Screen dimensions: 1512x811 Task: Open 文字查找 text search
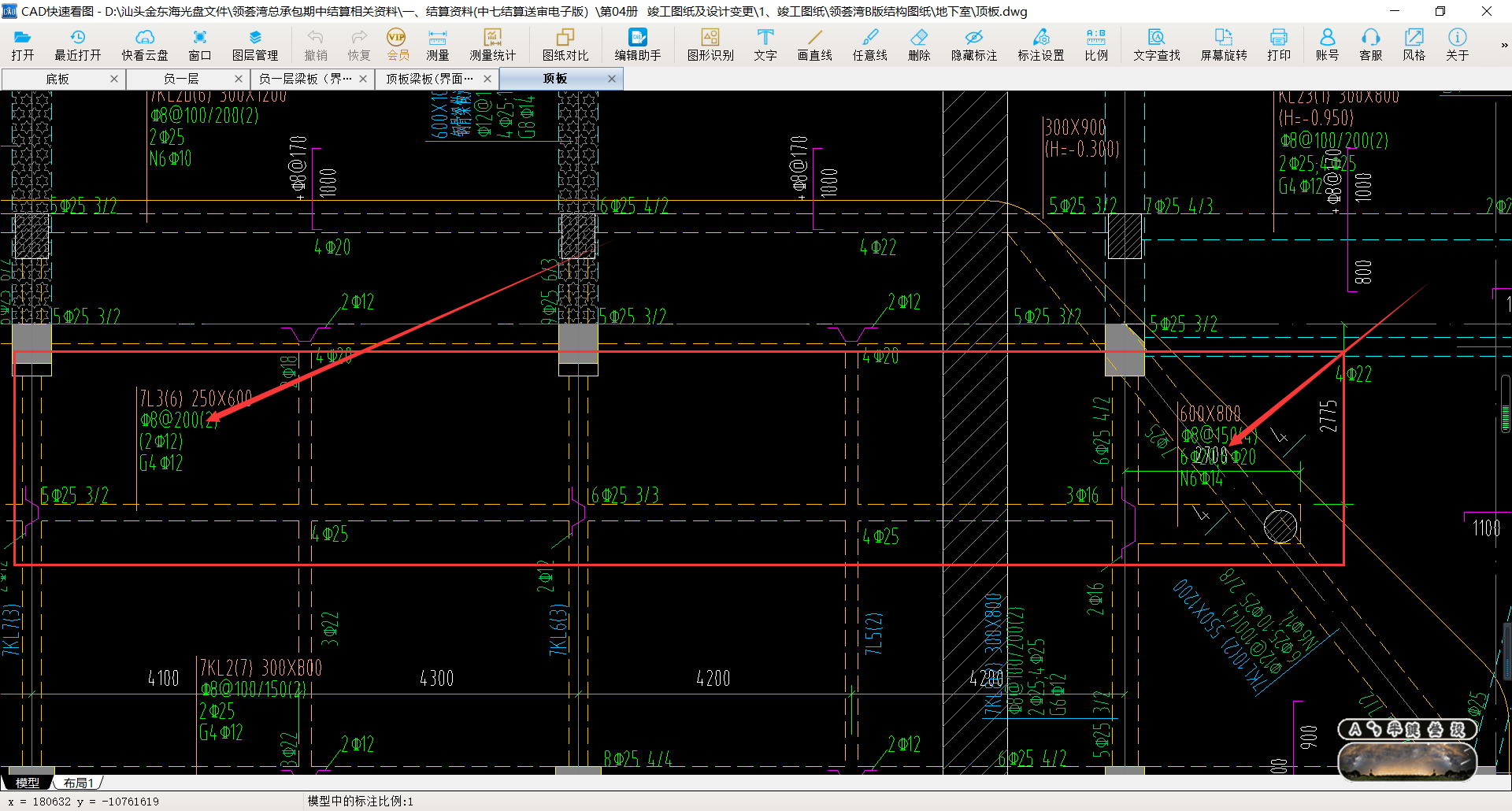coord(1157,45)
